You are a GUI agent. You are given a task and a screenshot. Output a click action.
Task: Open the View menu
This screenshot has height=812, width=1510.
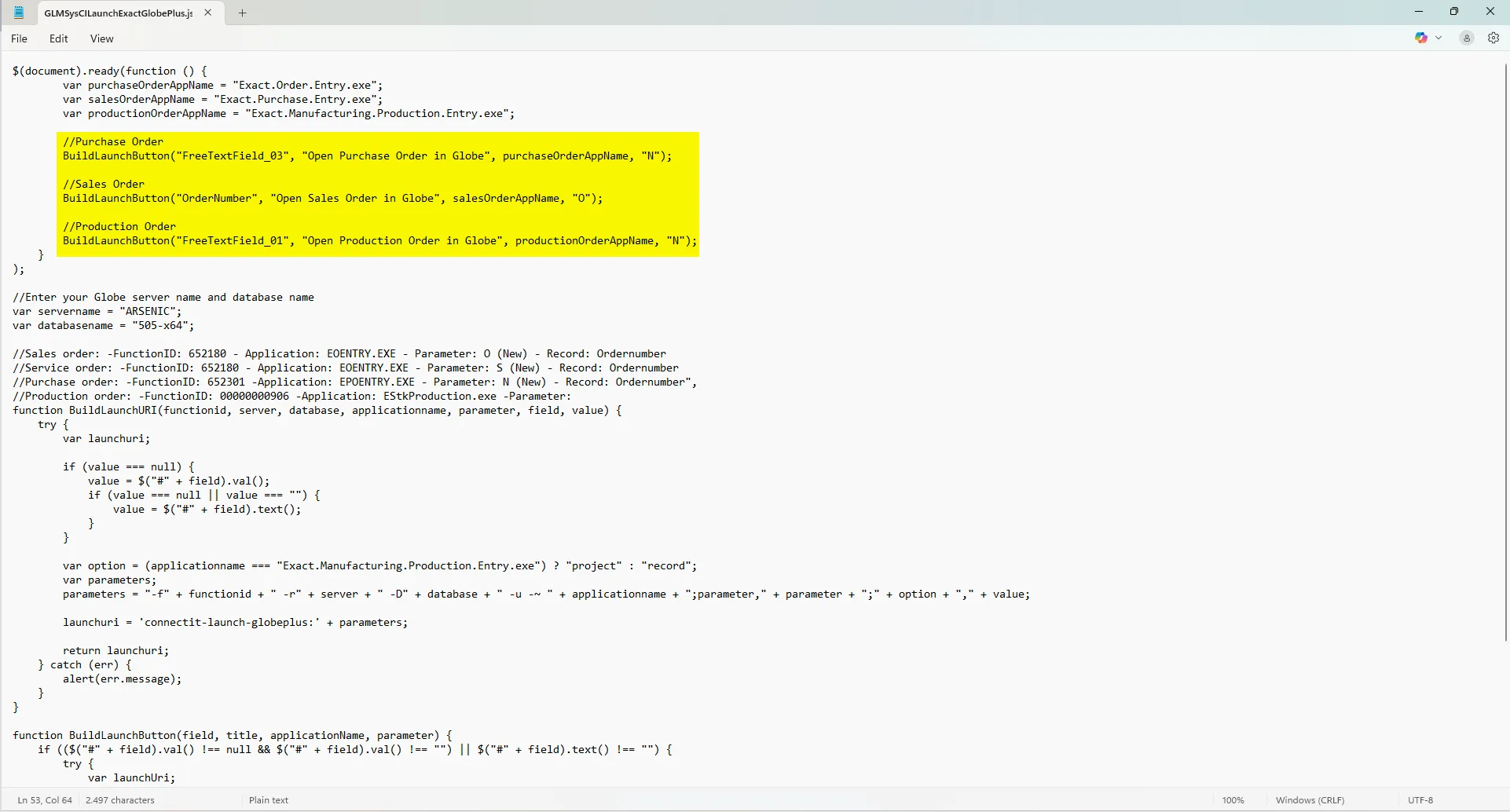[x=101, y=38]
